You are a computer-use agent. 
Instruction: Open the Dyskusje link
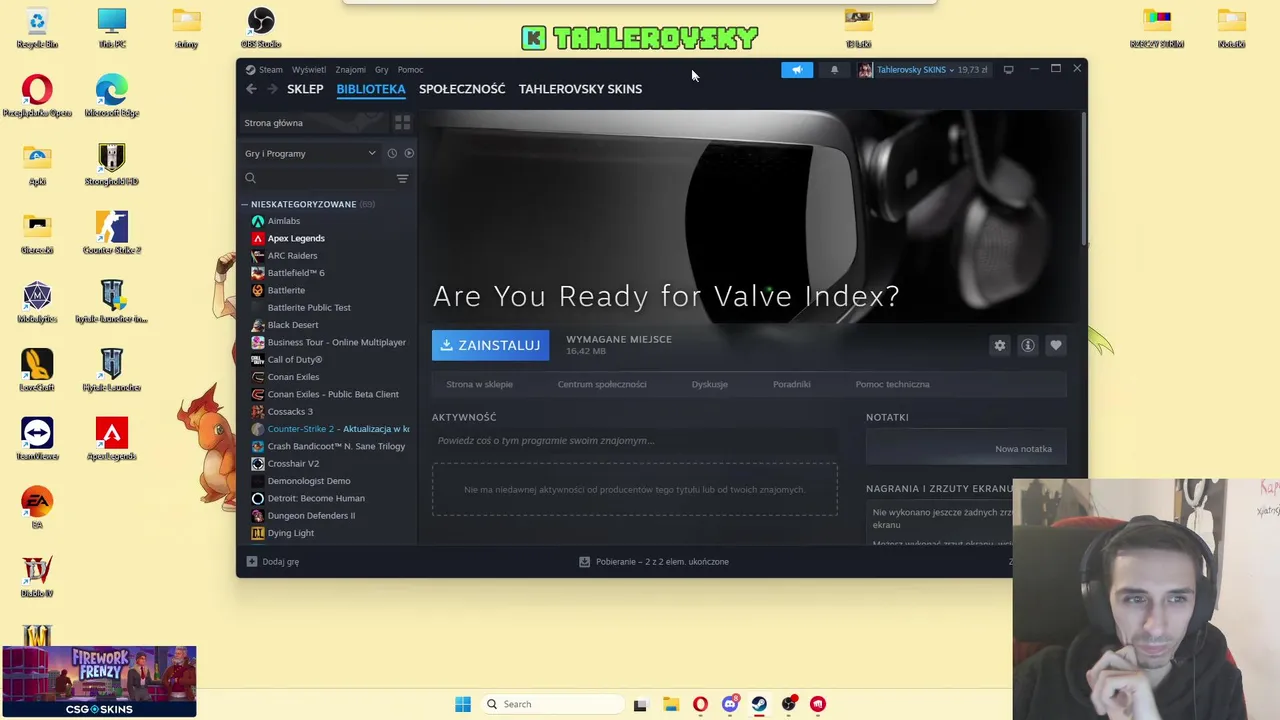pos(710,384)
